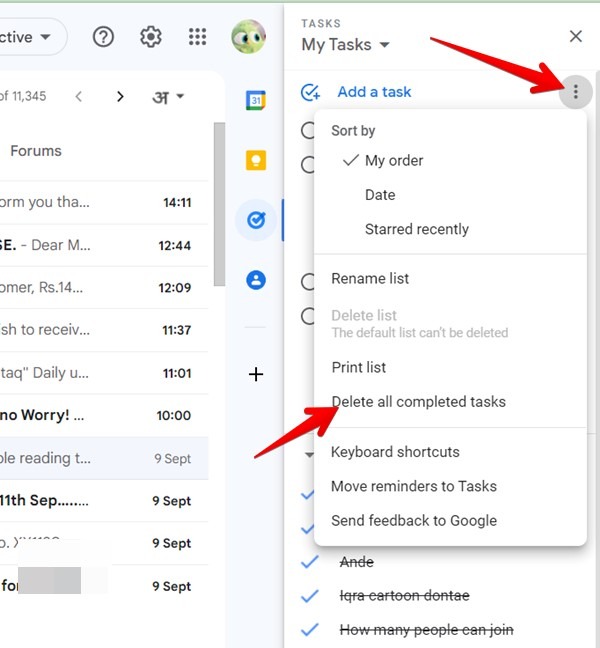
Task: Click the Add a task link
Action: click(374, 92)
